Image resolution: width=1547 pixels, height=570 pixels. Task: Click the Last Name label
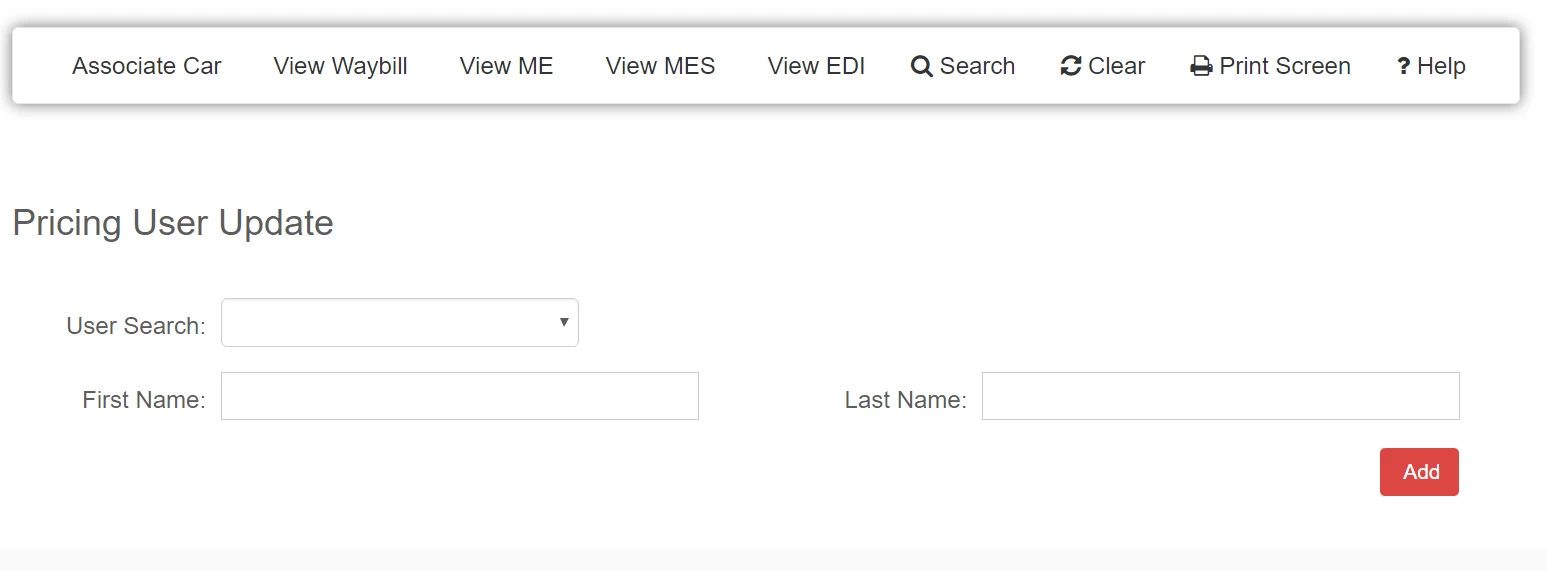906,400
